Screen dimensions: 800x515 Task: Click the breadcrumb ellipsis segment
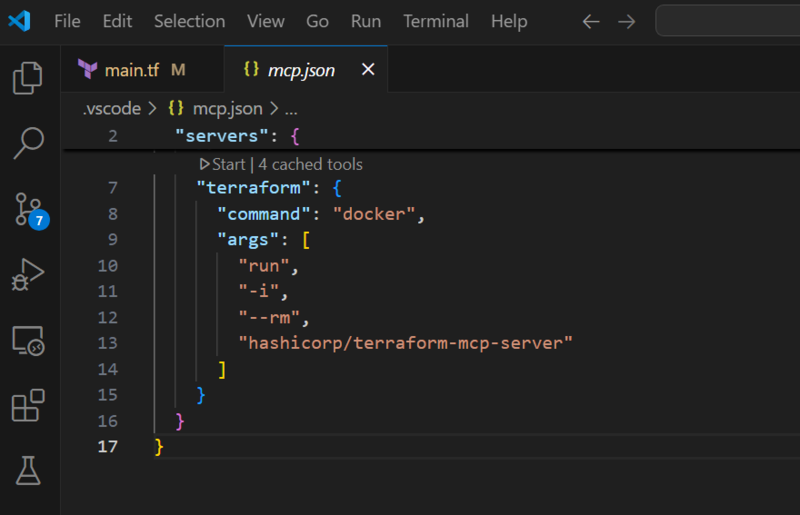(x=291, y=110)
